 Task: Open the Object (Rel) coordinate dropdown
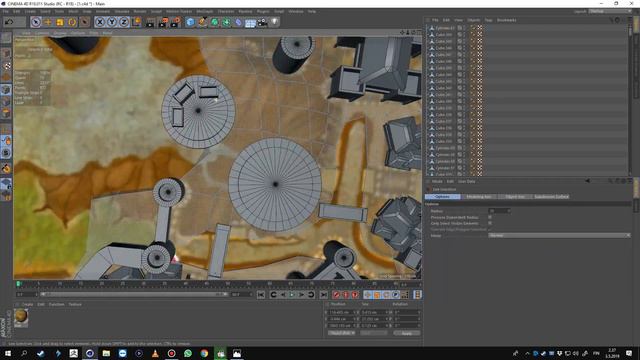[341, 333]
